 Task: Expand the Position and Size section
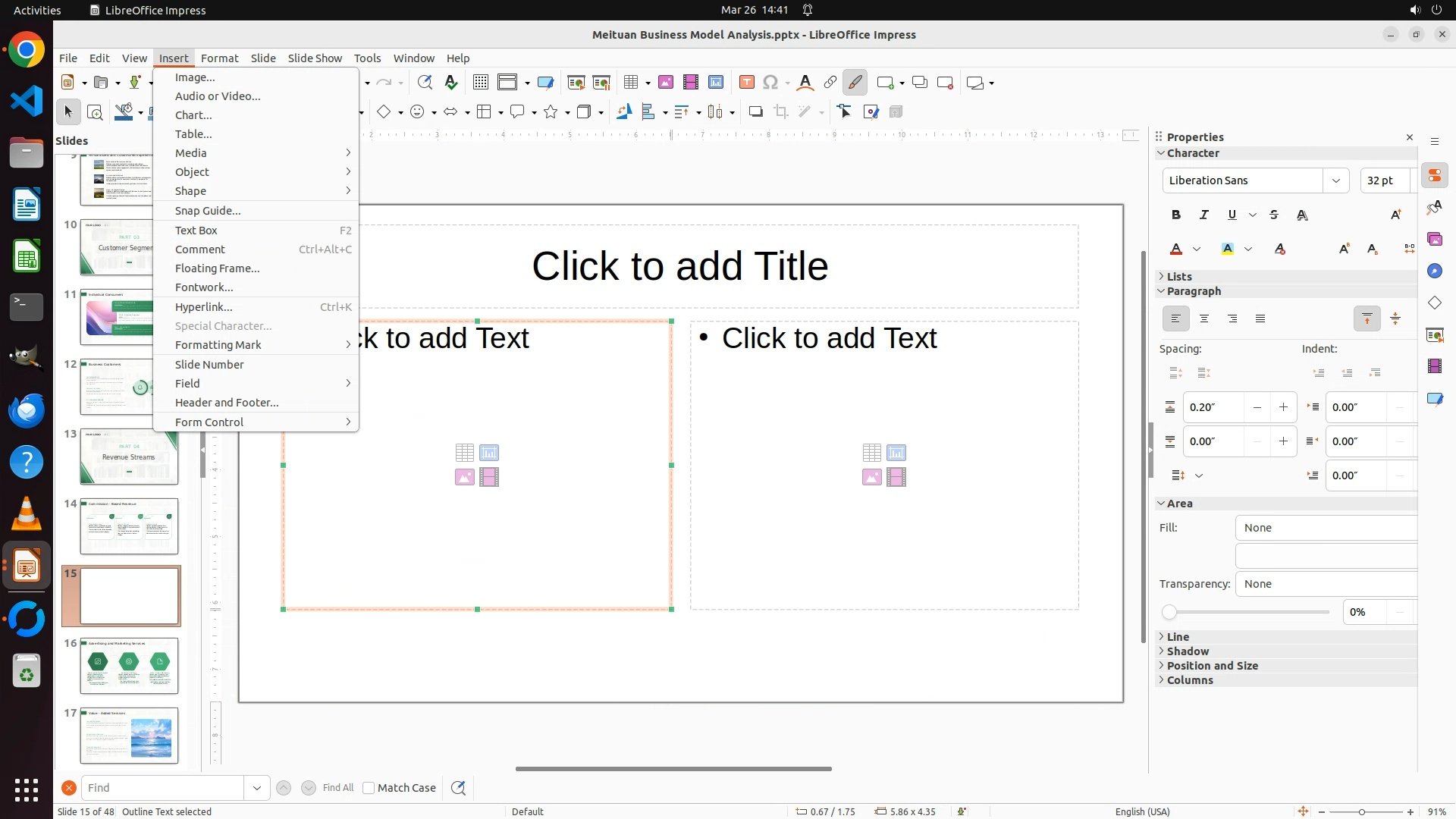pyautogui.click(x=1212, y=666)
